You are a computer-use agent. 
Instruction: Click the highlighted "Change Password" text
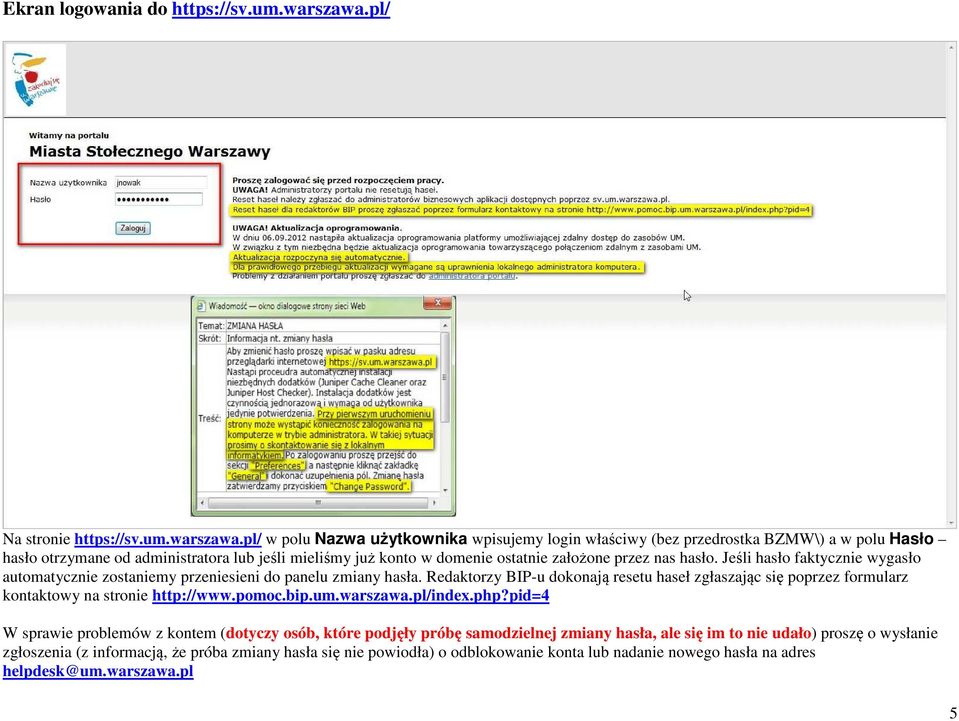[x=369, y=487]
